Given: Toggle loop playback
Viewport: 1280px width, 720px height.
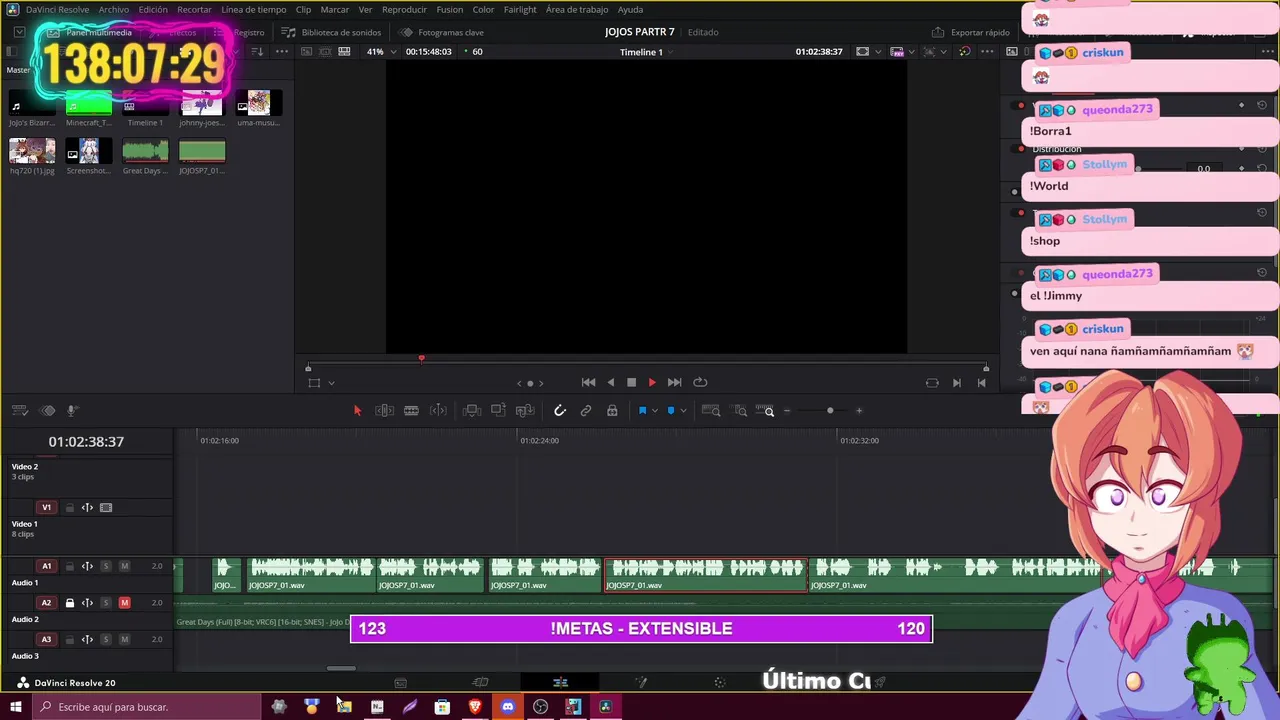Looking at the screenshot, I should click(700, 382).
